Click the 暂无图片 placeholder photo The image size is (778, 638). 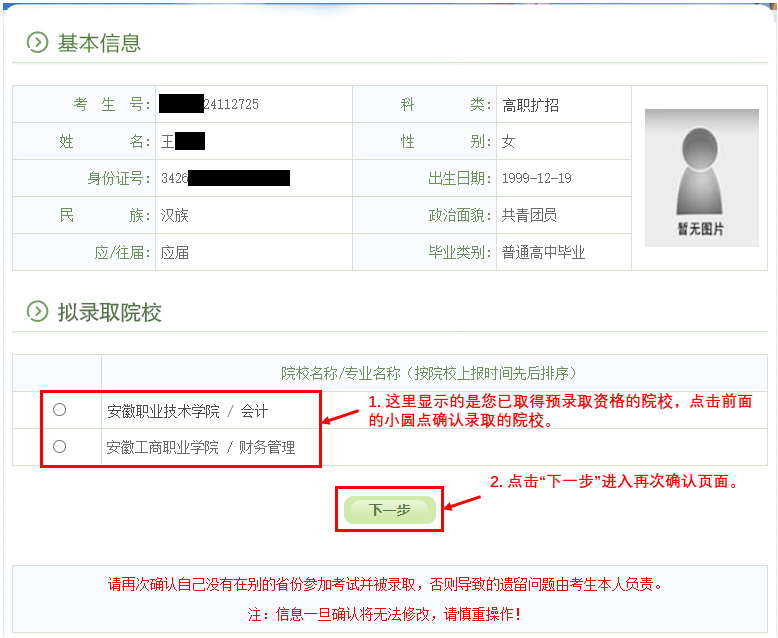click(701, 177)
